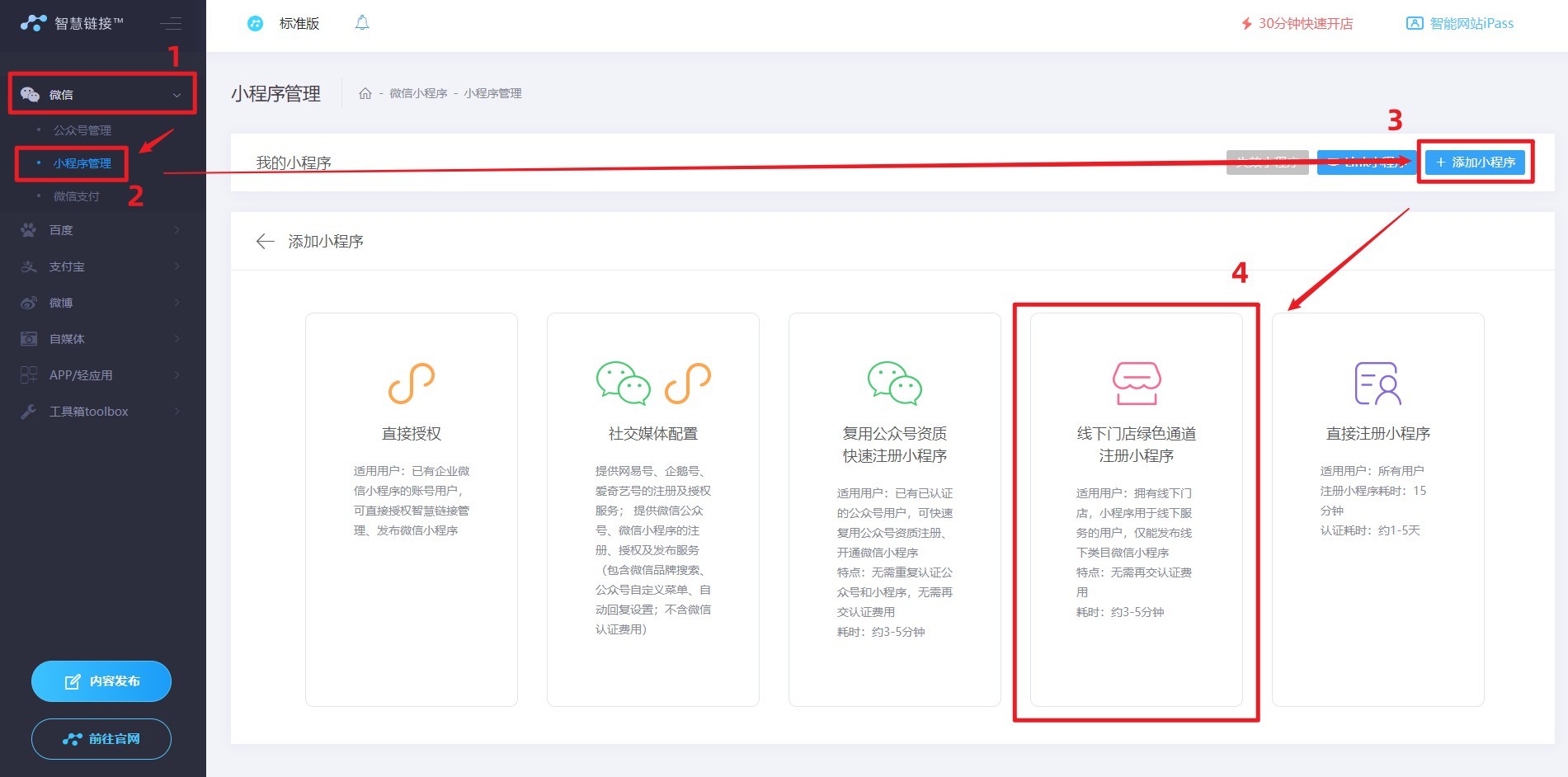Open the 智能网站iPass link
Viewport: 1568px width, 777px height.
pos(1460,23)
